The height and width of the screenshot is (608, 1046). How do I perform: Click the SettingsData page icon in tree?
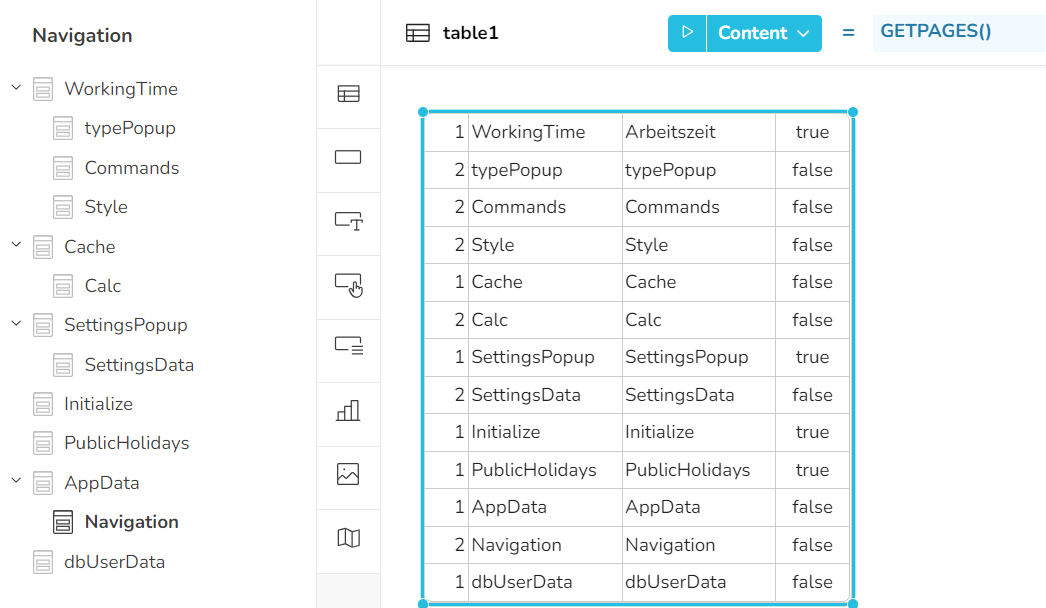(x=63, y=365)
